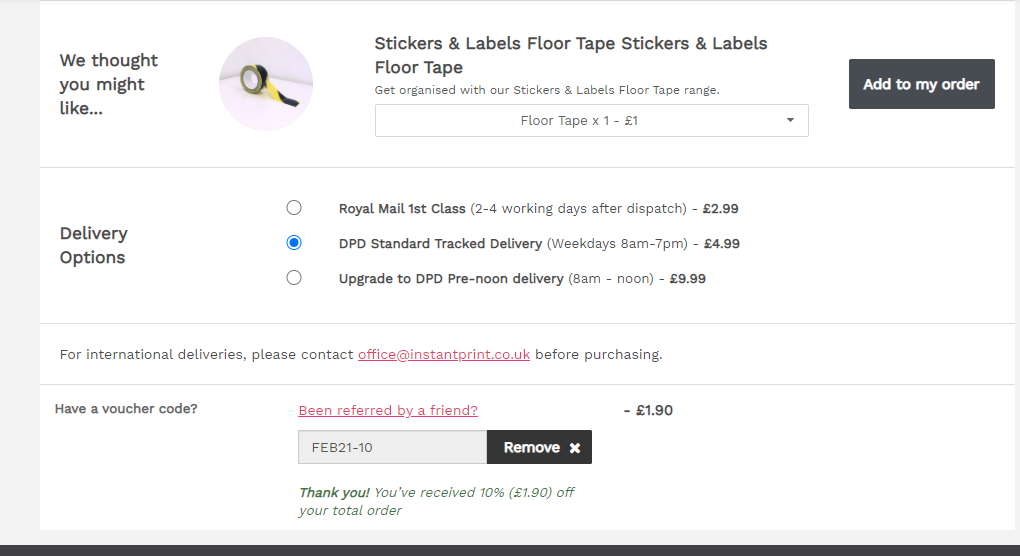The height and width of the screenshot is (556, 1020).
Task: Remove the applied voucher code
Action: click(539, 448)
